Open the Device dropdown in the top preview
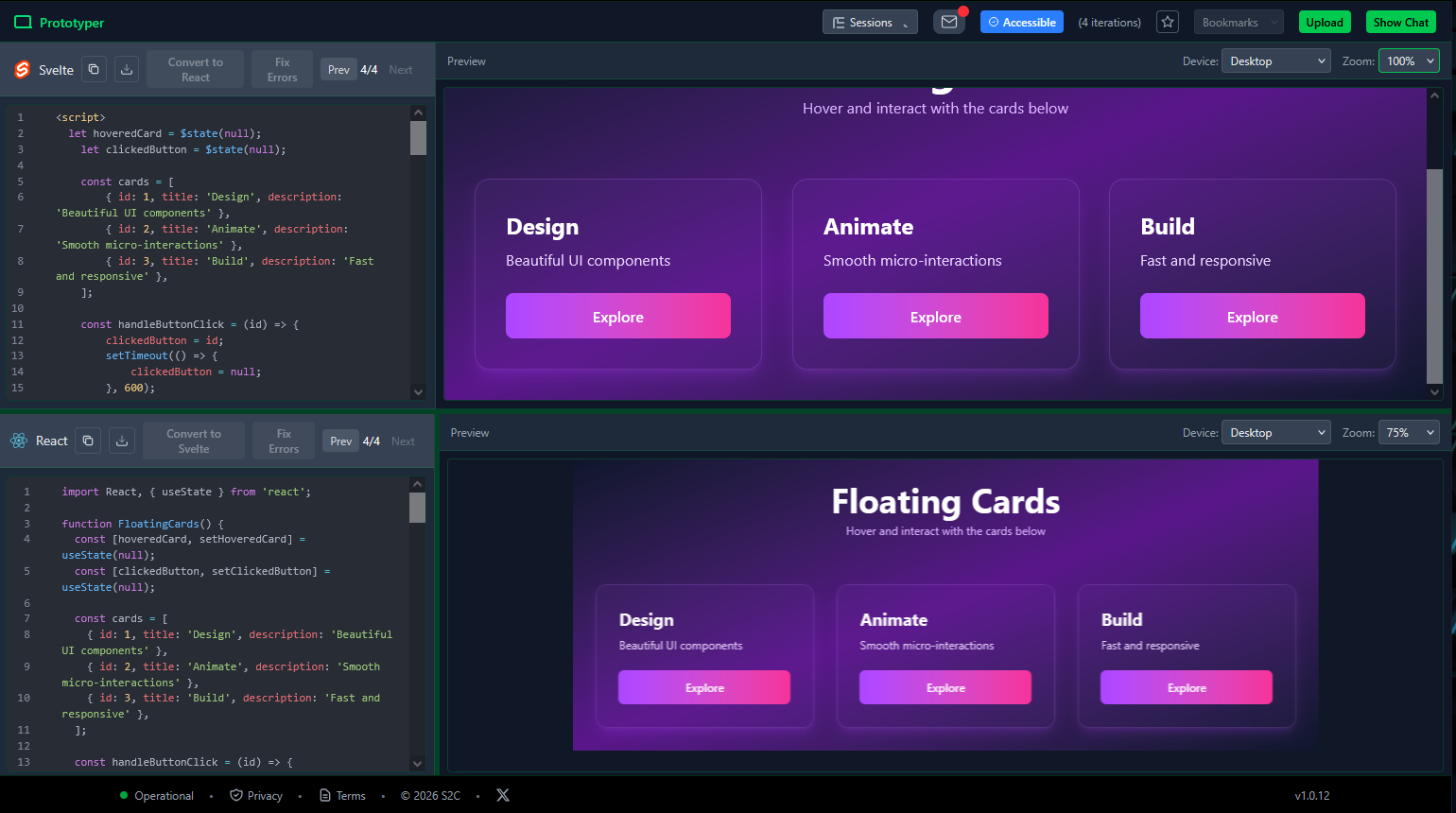Screen dimensions: 1456x813 coord(1275,61)
